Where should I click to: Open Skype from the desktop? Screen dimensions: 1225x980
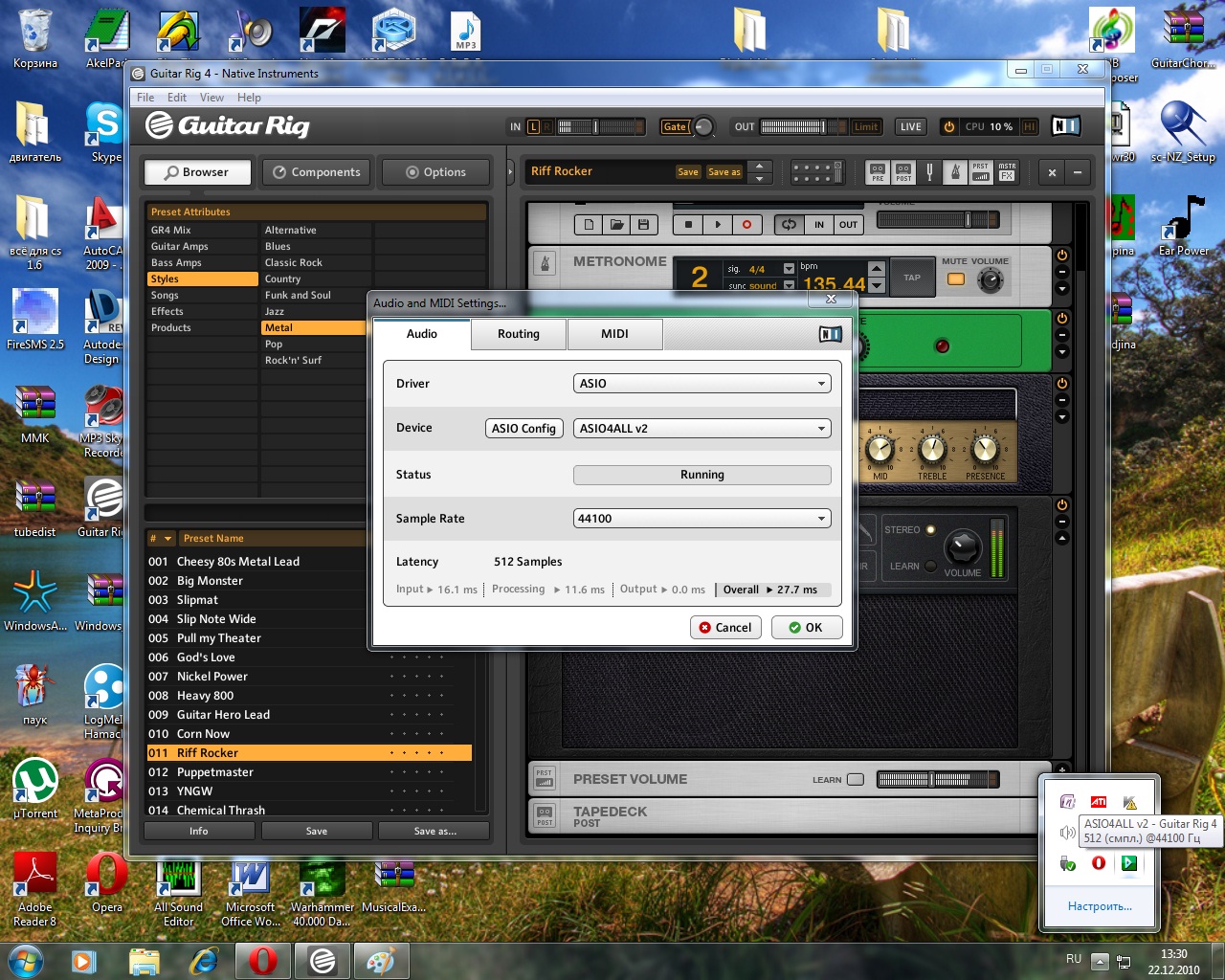[104, 132]
